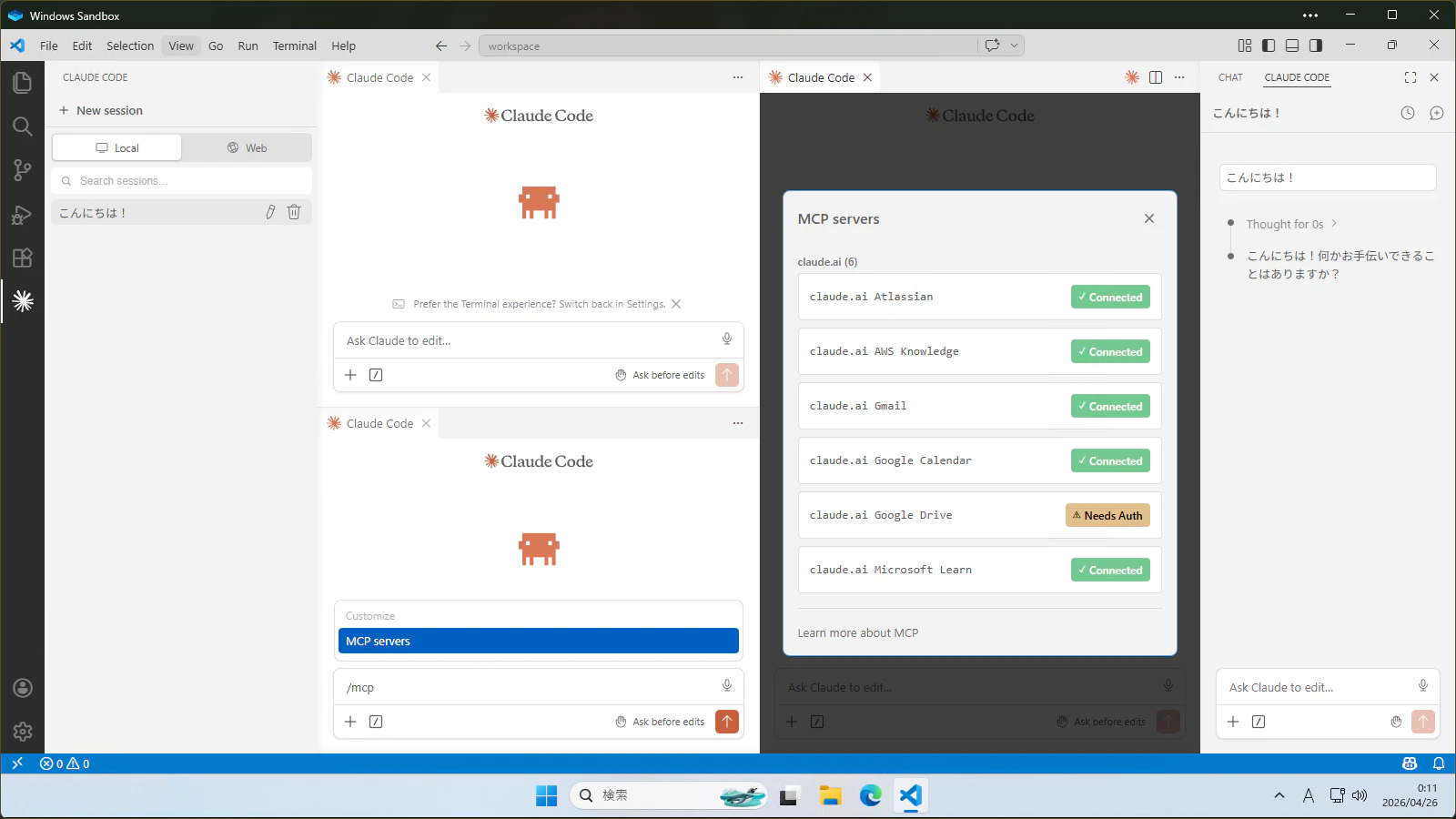
Task: Toggle the bottom panel visibility
Action: pos(1292,45)
